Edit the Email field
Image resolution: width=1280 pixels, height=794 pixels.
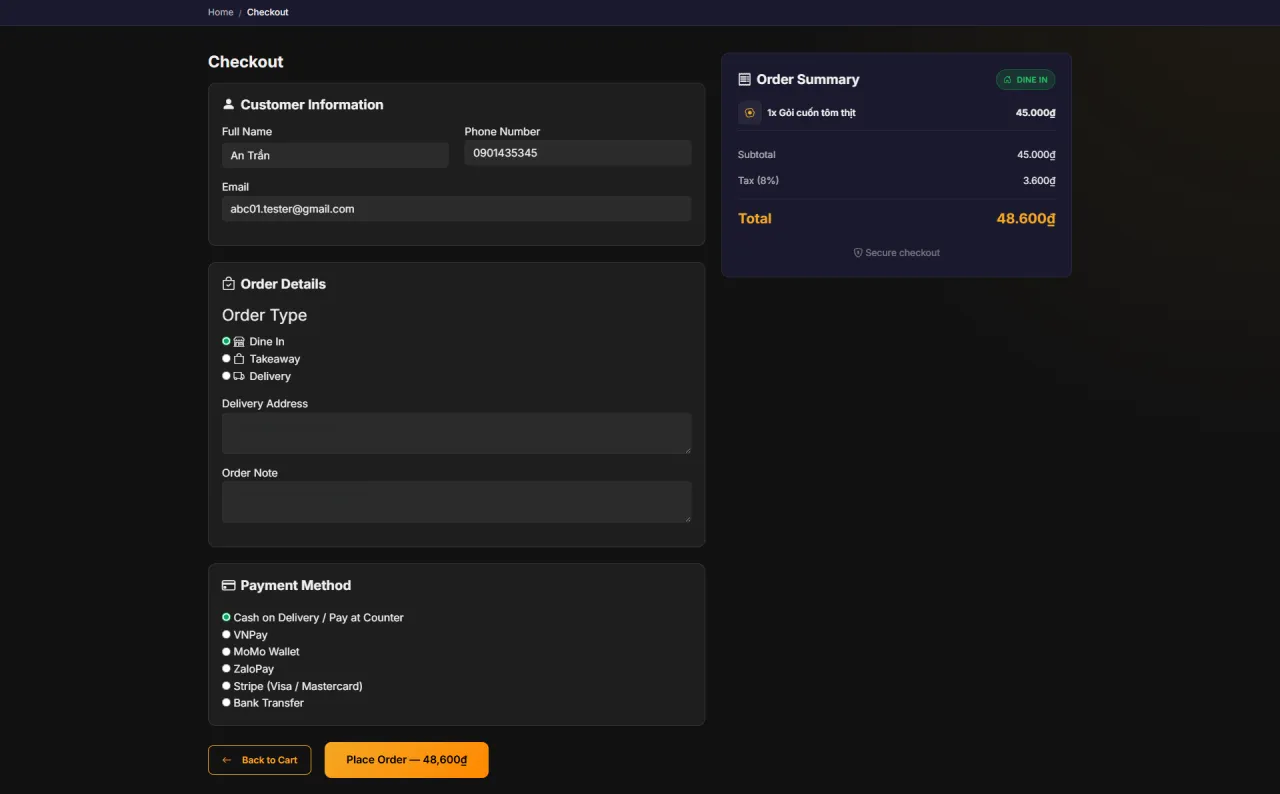point(456,209)
